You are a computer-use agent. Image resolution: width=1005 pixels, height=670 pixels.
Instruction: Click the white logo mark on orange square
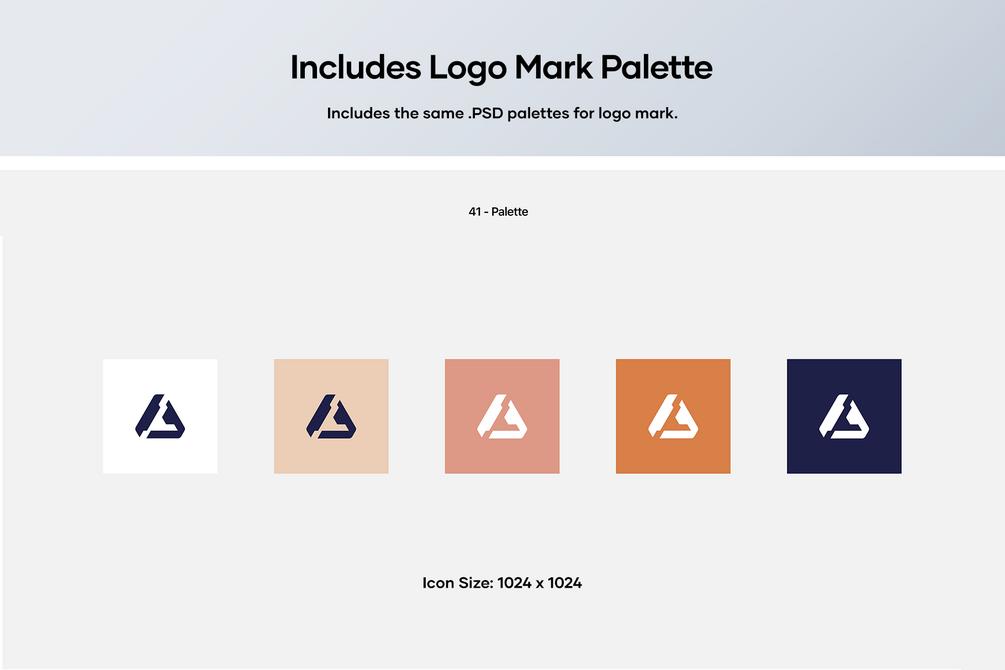pos(673,417)
